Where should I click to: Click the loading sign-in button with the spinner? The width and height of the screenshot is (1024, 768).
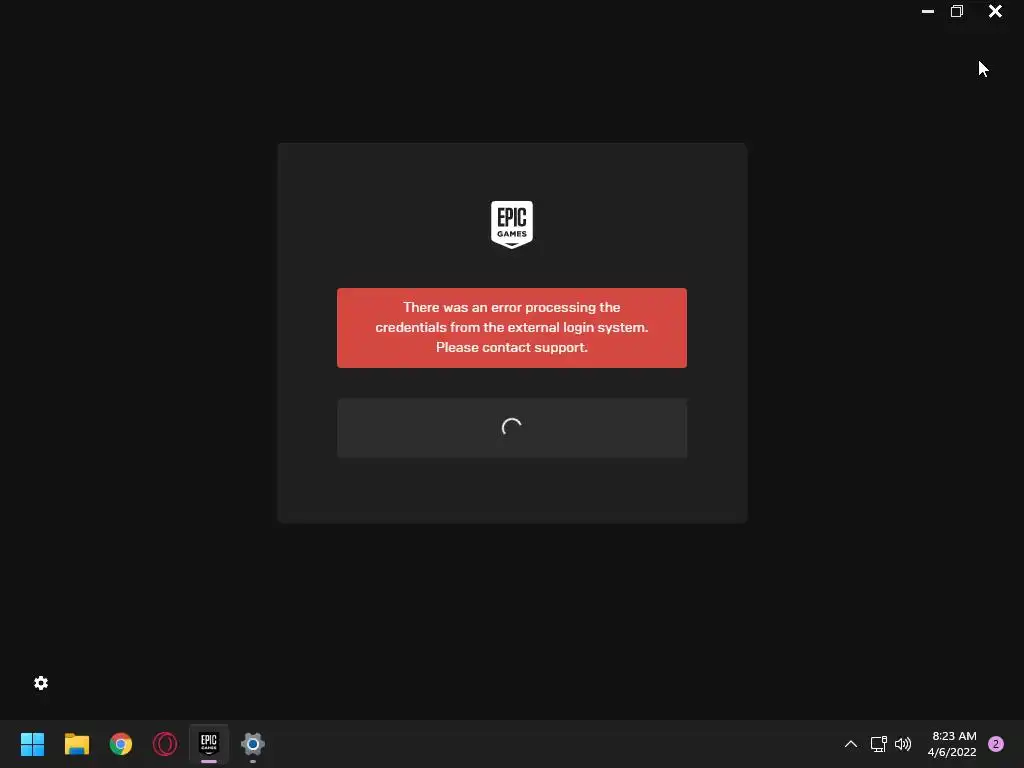point(512,428)
